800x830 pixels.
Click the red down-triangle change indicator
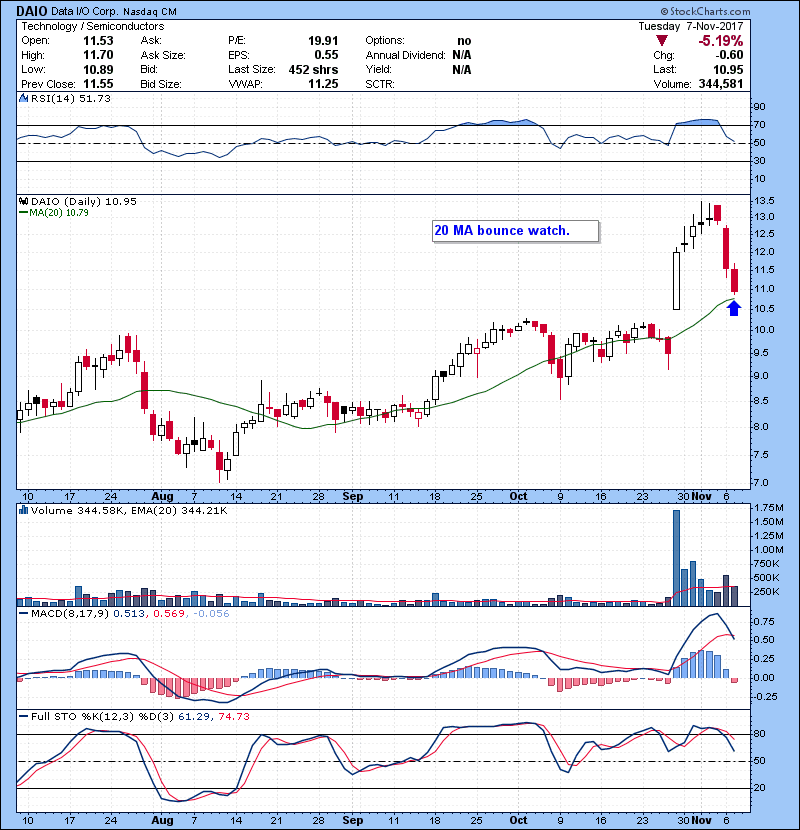click(x=661, y=41)
